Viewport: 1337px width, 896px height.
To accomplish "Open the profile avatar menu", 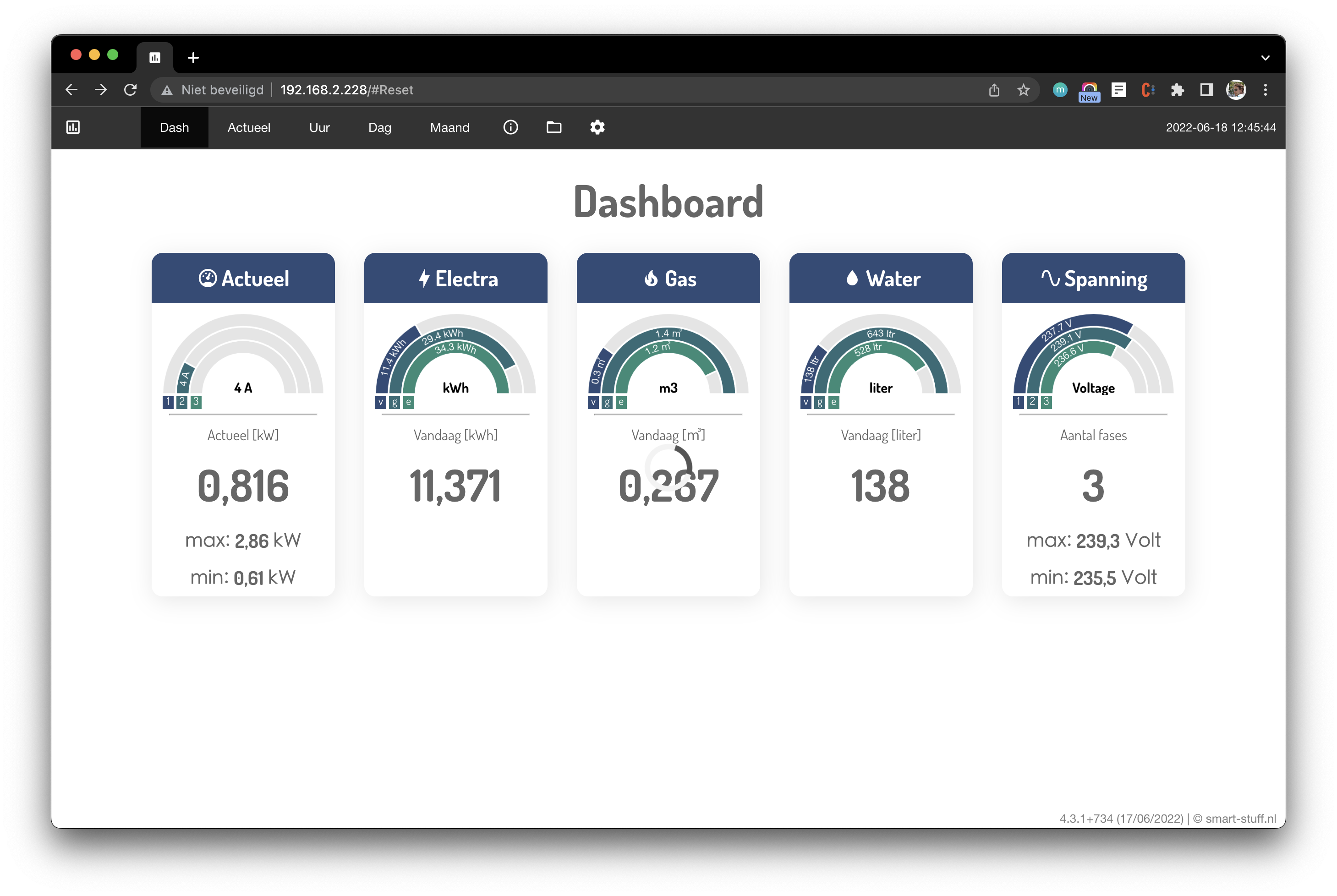I will click(1236, 90).
